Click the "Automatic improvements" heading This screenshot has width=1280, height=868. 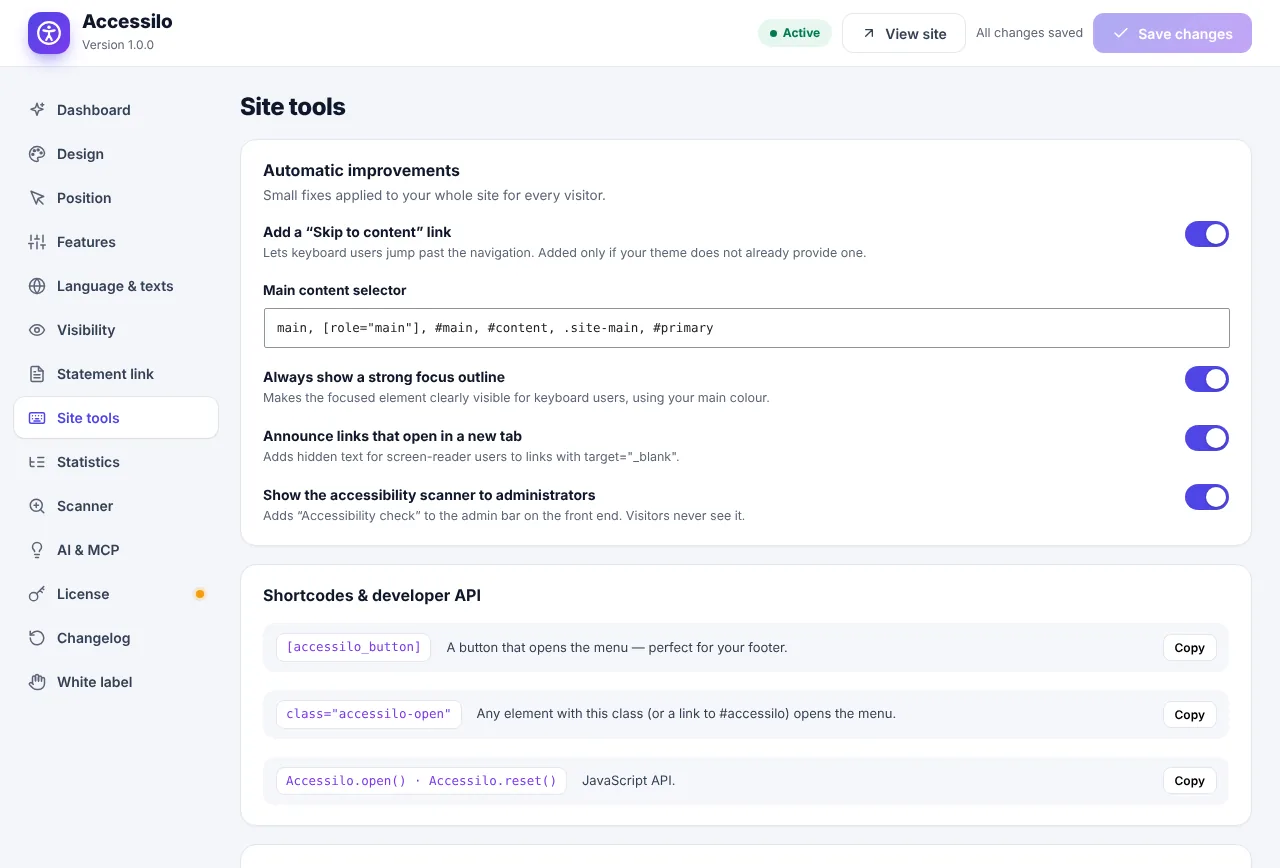361,170
